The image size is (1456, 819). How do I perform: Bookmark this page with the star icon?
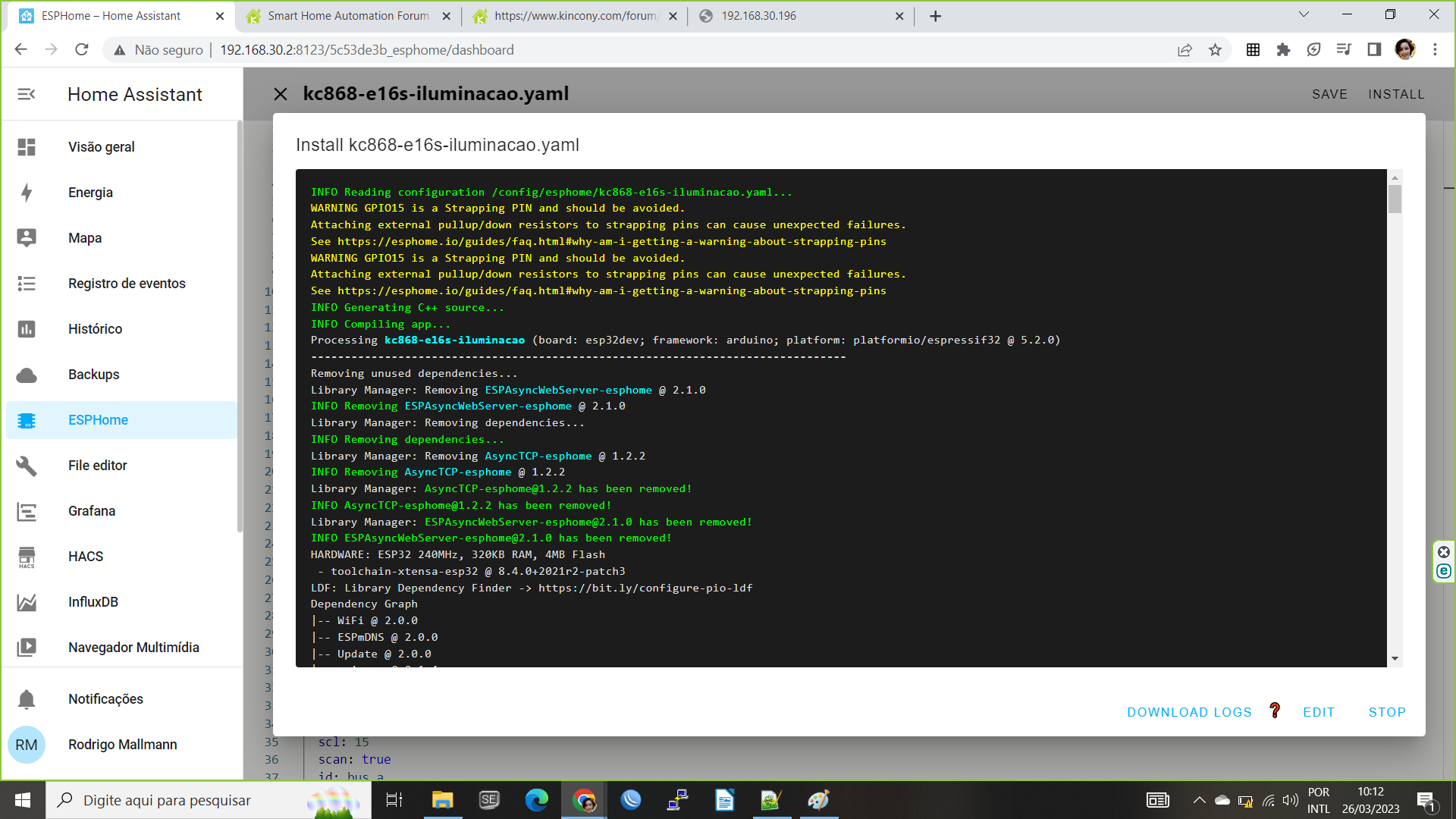(x=1215, y=50)
